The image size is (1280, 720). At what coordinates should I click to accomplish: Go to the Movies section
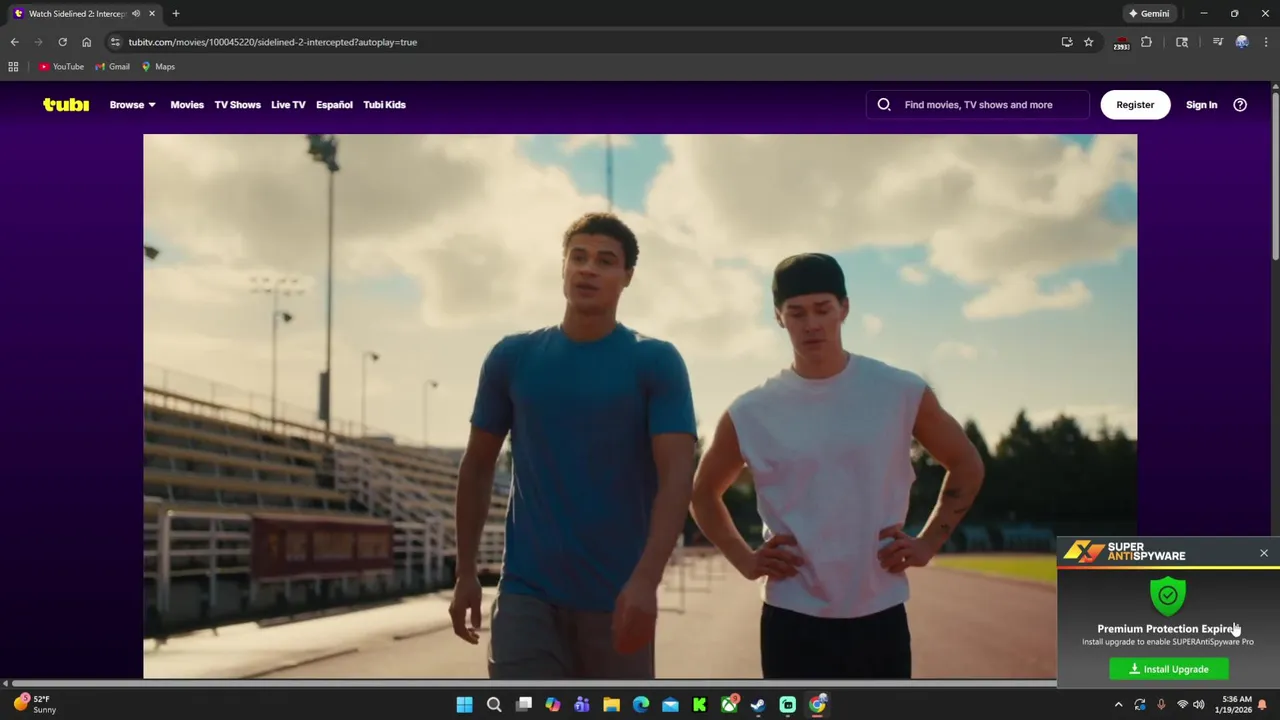(x=187, y=104)
